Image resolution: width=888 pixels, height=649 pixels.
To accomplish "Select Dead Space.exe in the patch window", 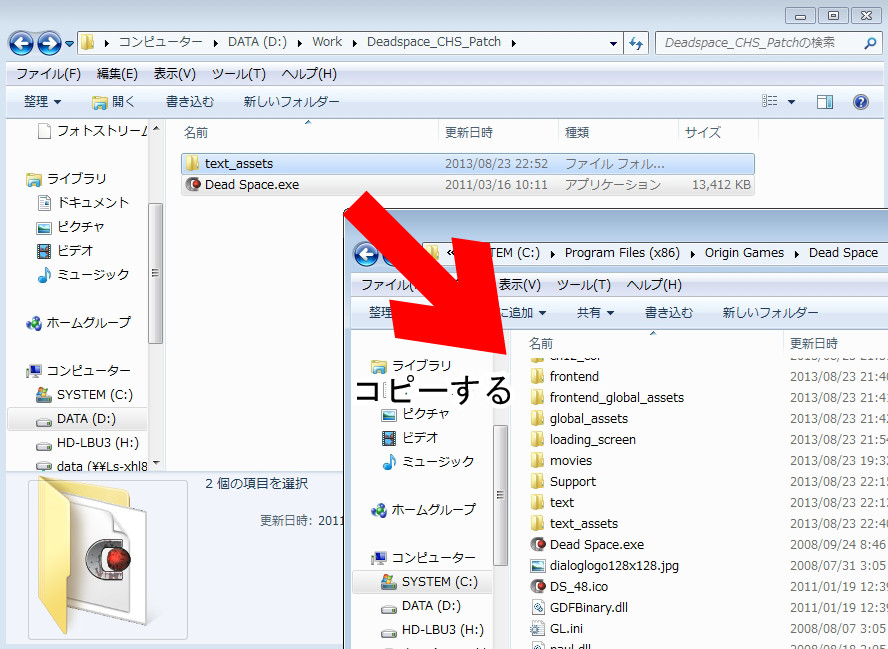I will pyautogui.click(x=468, y=185).
